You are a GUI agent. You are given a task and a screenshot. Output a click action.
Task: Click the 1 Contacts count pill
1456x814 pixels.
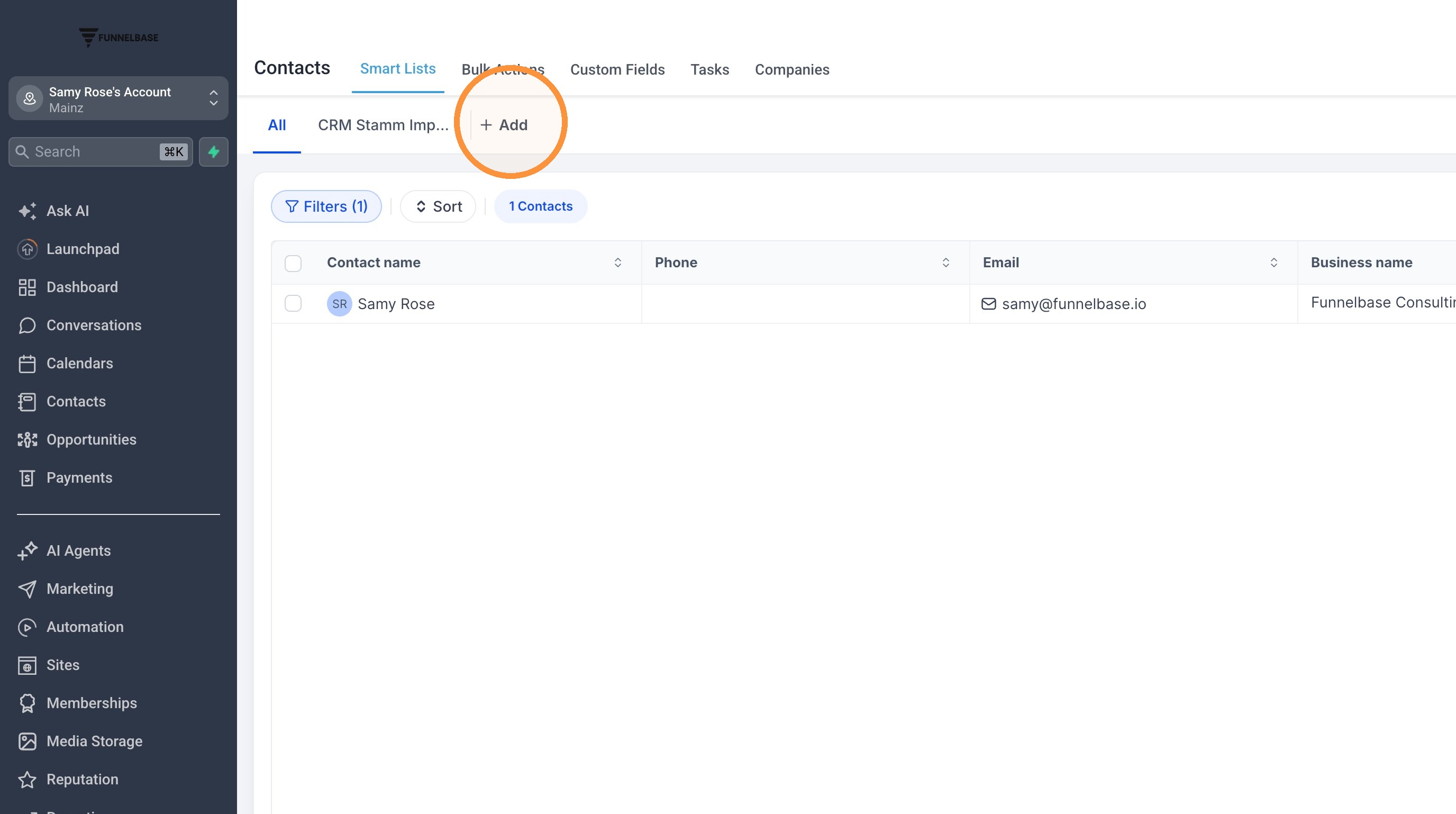[540, 206]
